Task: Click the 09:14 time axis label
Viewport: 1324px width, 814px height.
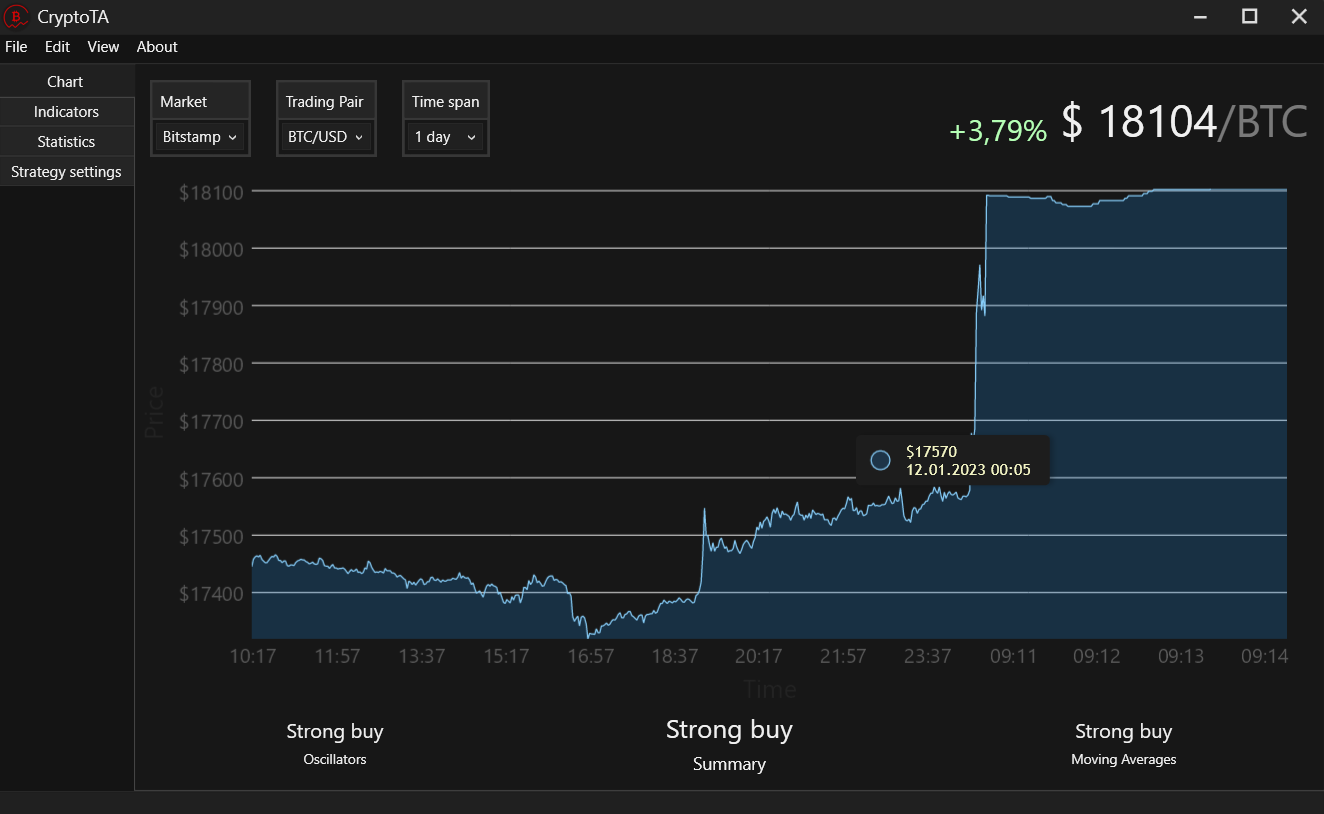Action: [x=1266, y=656]
